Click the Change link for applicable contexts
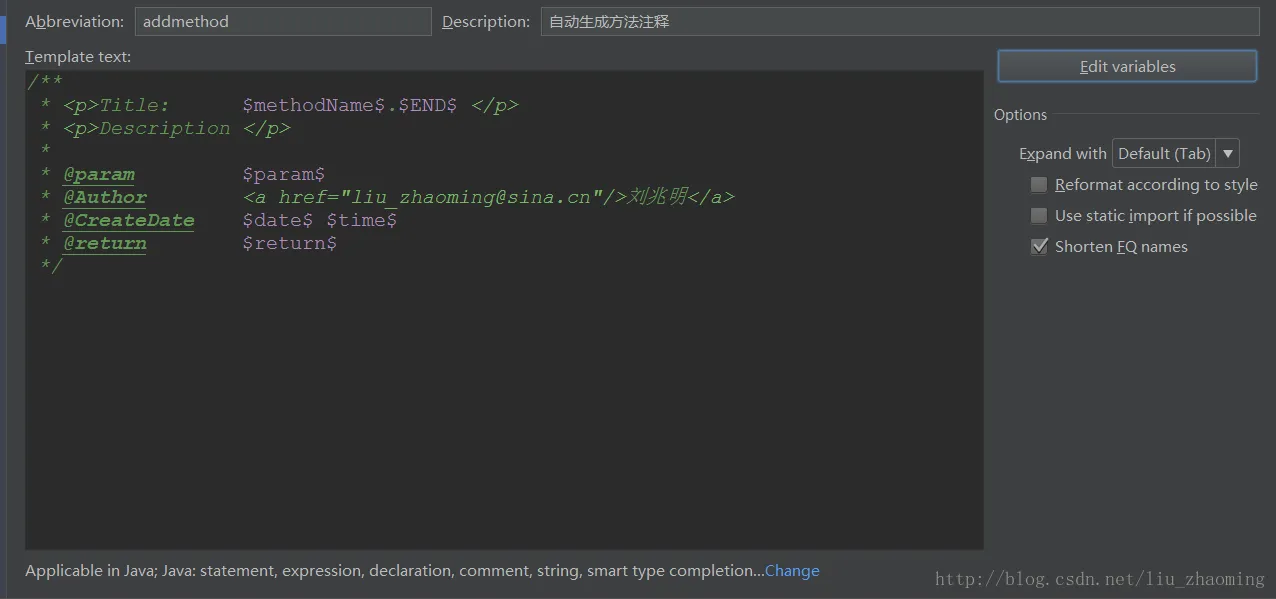Screen dimensions: 1276x599 (x=792, y=571)
